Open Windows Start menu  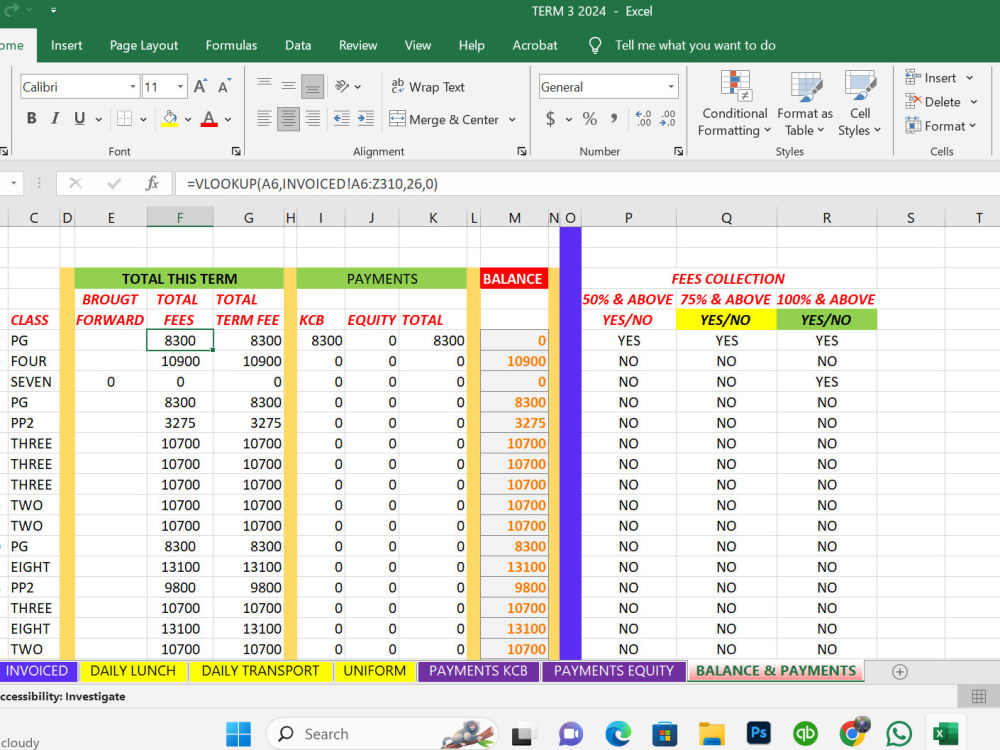[239, 734]
